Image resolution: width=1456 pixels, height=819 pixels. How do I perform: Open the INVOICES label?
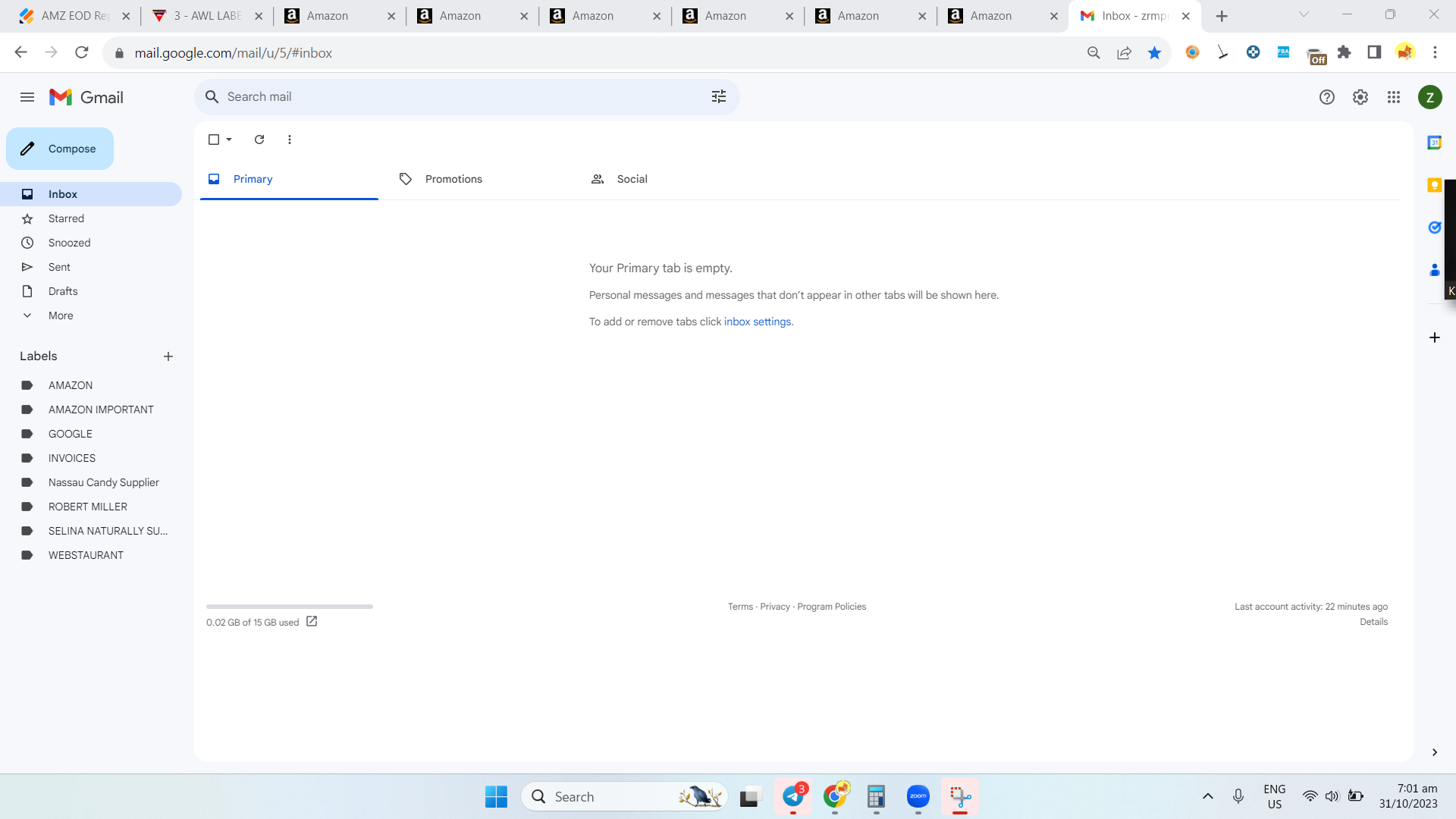(91, 458)
